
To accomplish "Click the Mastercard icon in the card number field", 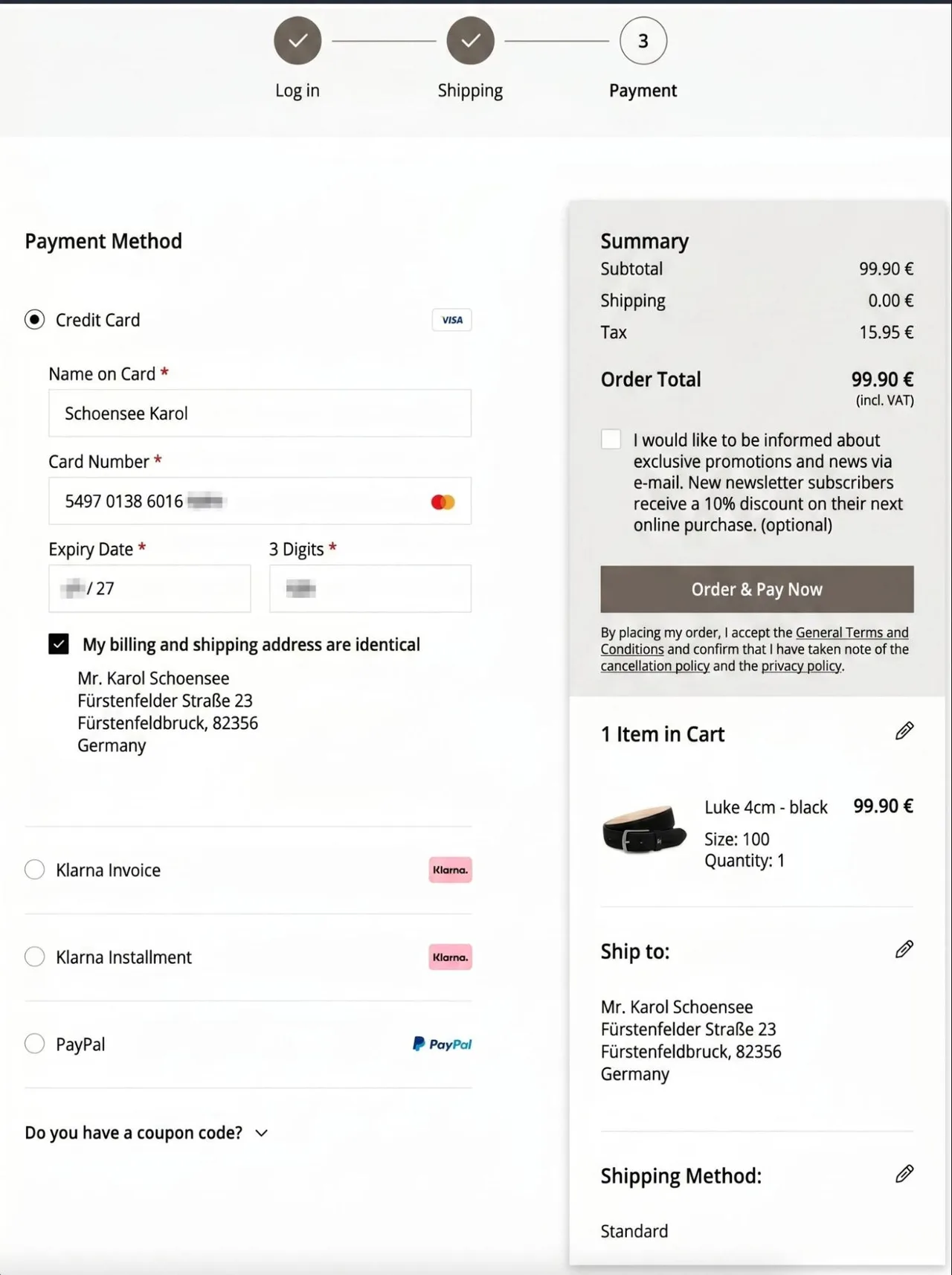I will point(443,502).
